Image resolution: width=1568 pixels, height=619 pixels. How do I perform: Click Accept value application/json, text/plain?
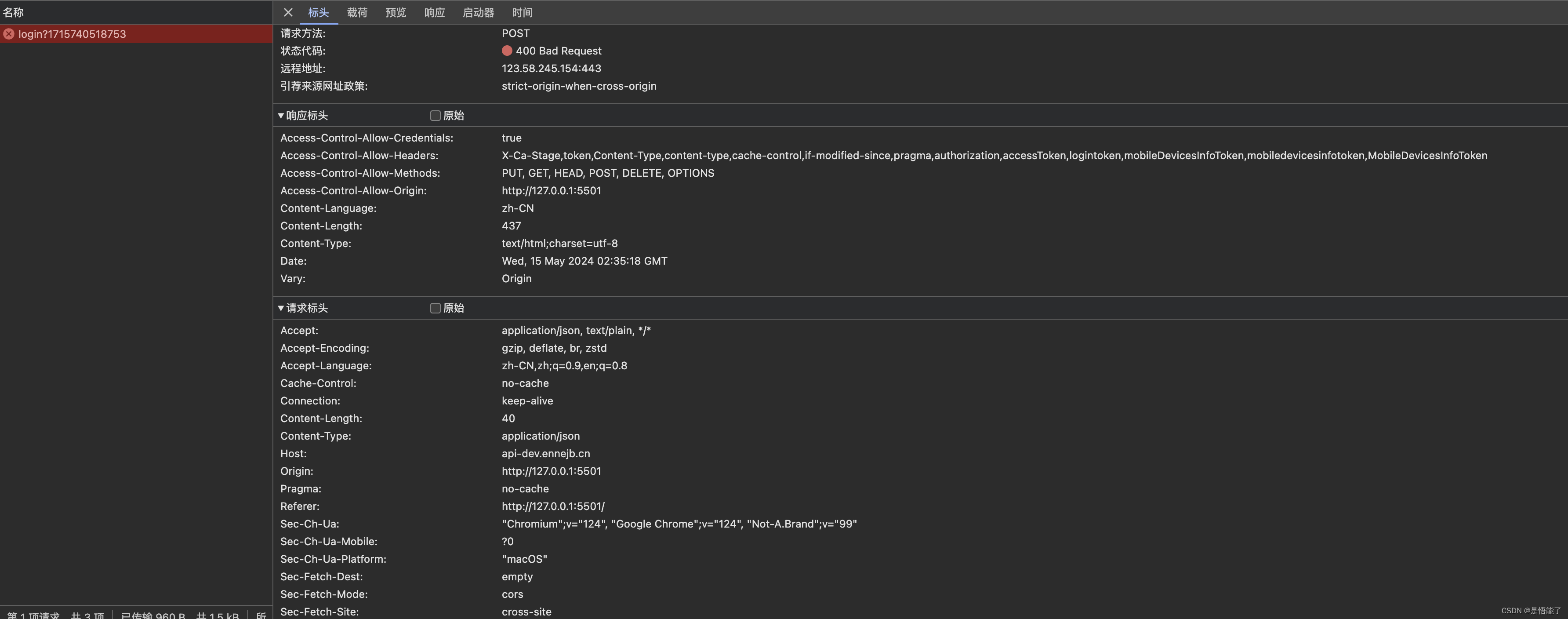click(x=577, y=331)
